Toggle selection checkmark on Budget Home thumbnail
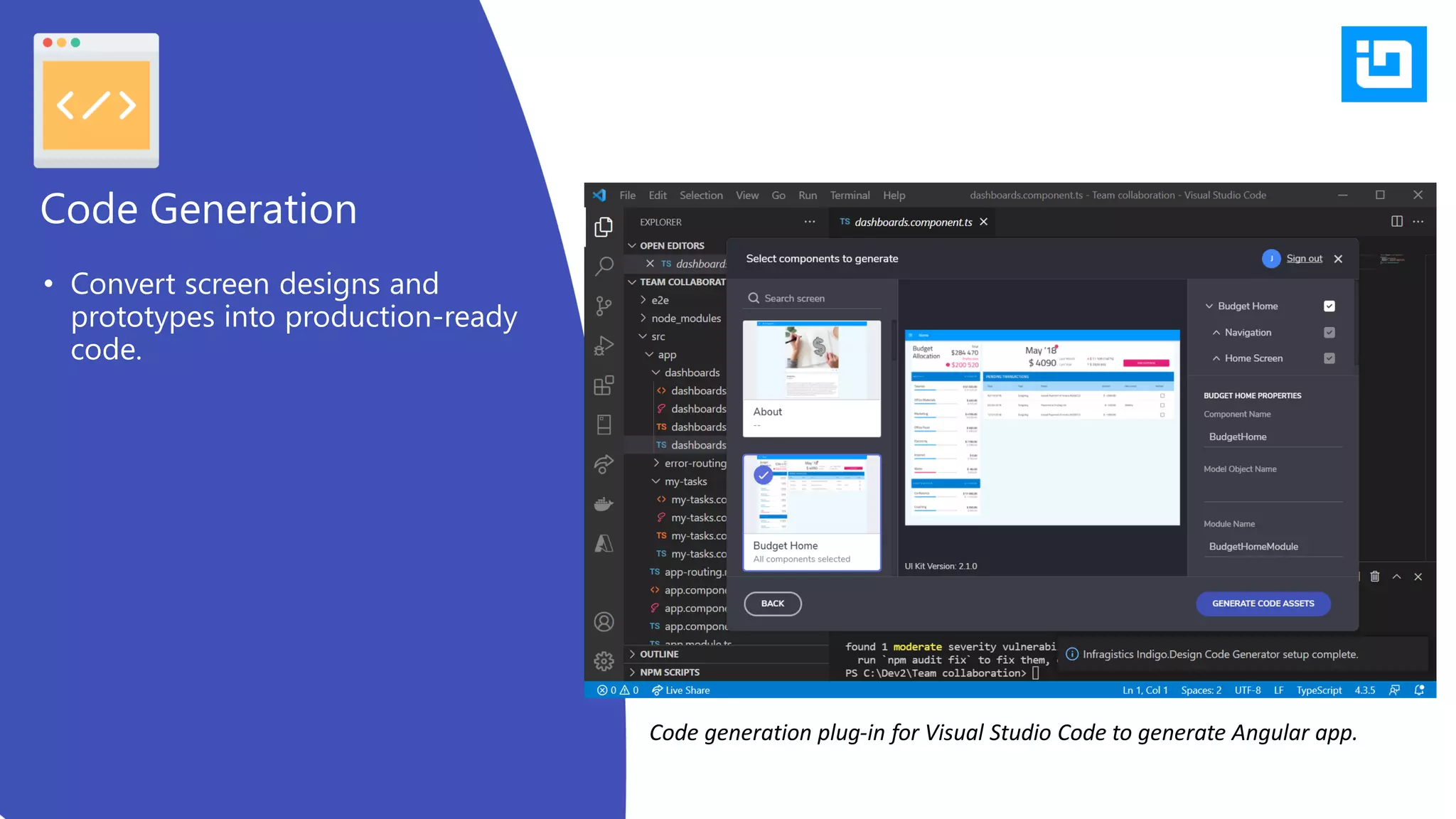1456x819 pixels. 764,475
